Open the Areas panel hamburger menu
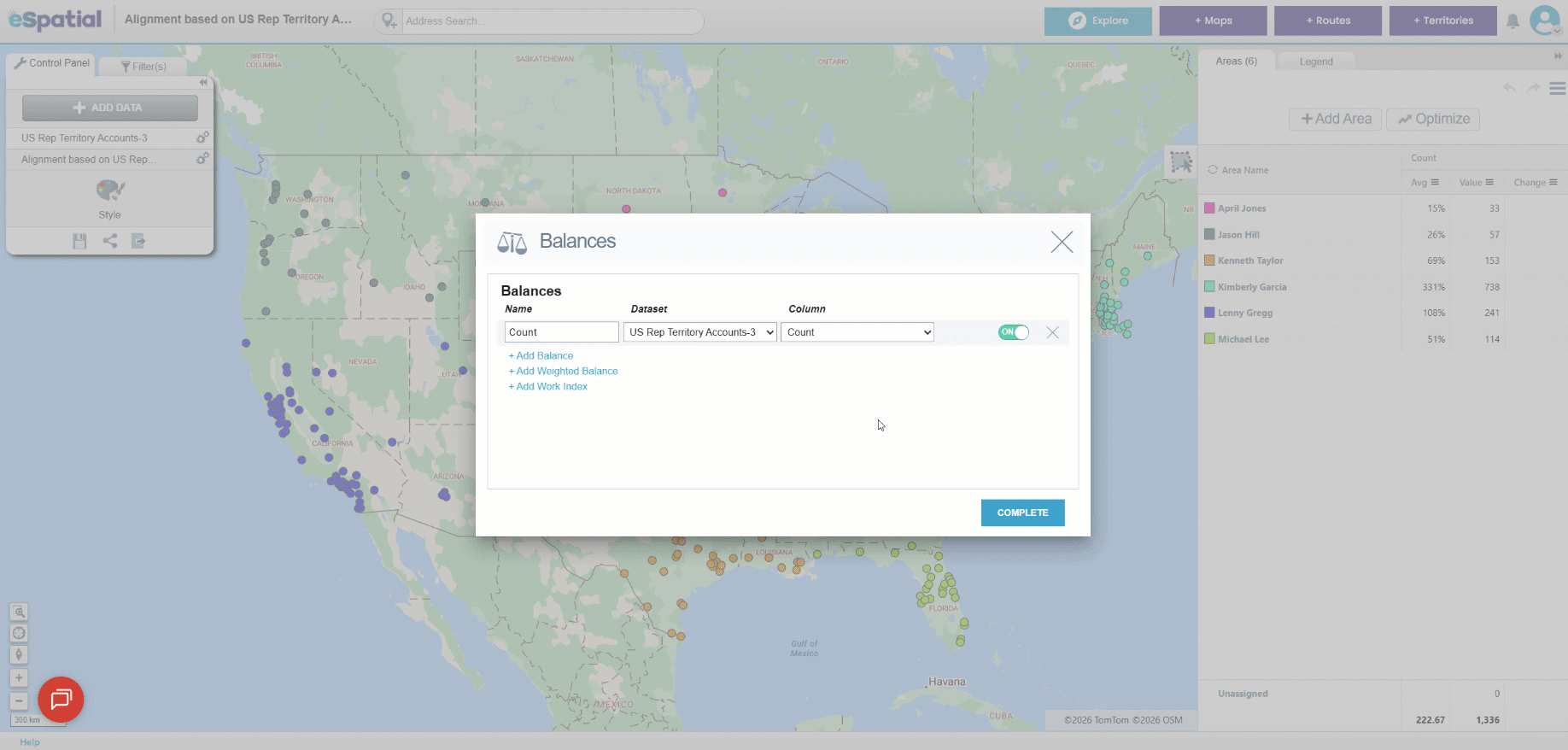This screenshot has width=1568, height=750. (1558, 88)
